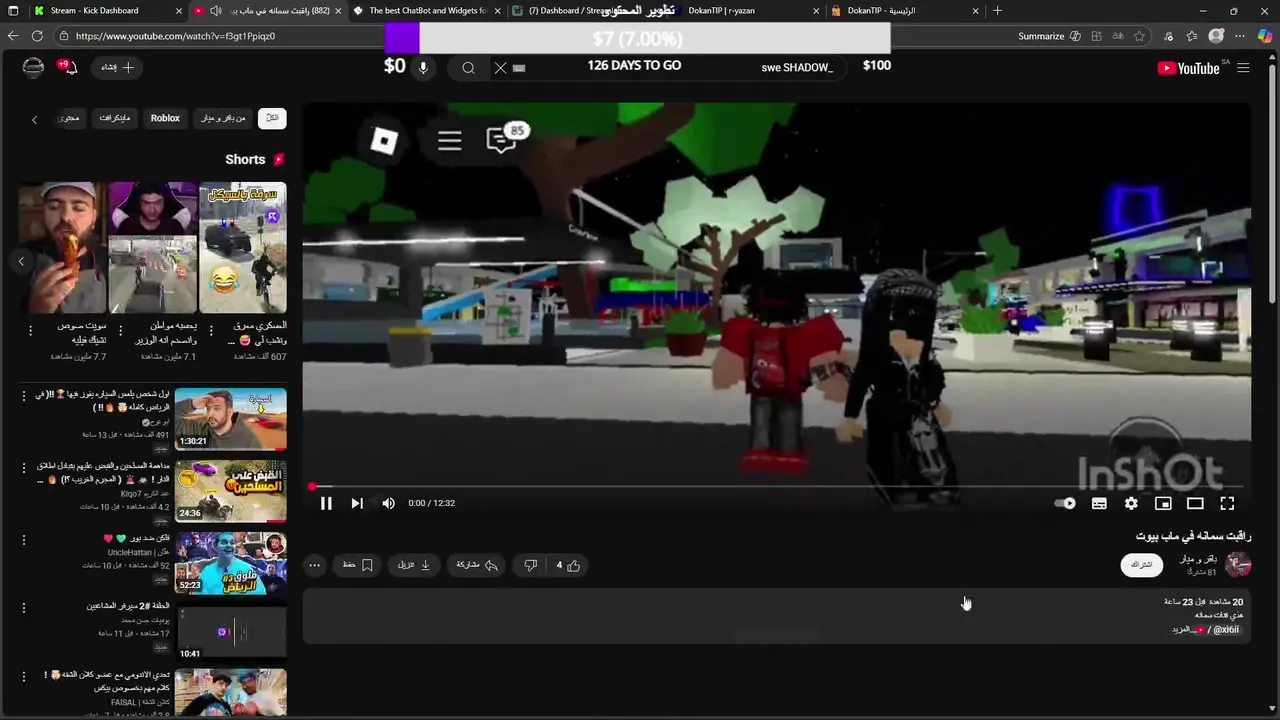Switch to miniplayer mode
Screen dimensions: 1280x720
[x=1163, y=503]
